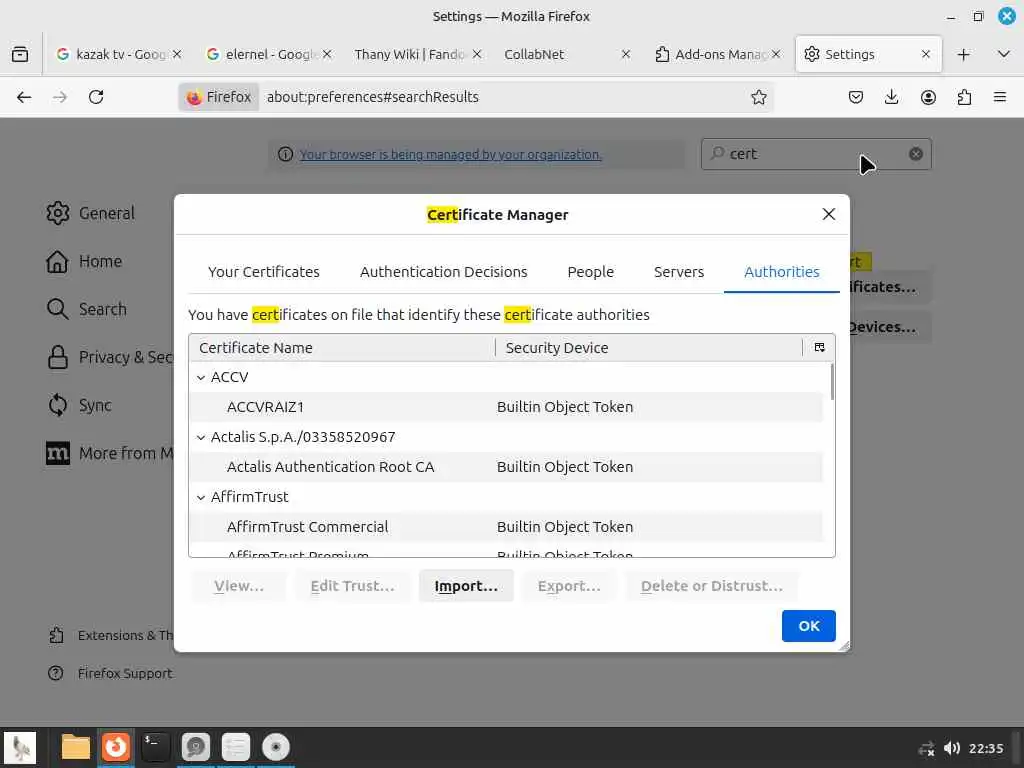Open the Downloads panel

891,97
